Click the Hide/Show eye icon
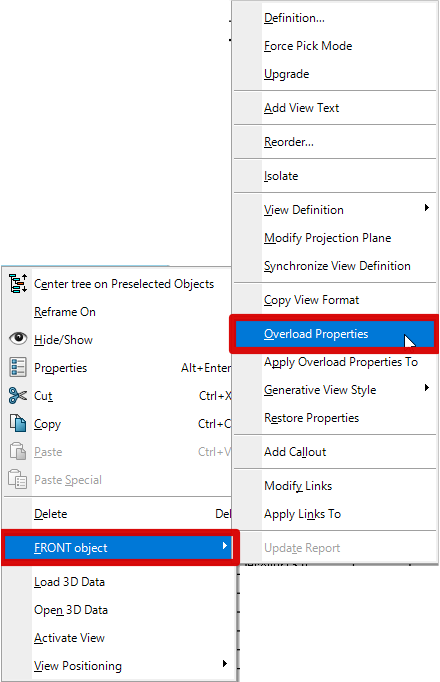 pyautogui.click(x=18, y=338)
